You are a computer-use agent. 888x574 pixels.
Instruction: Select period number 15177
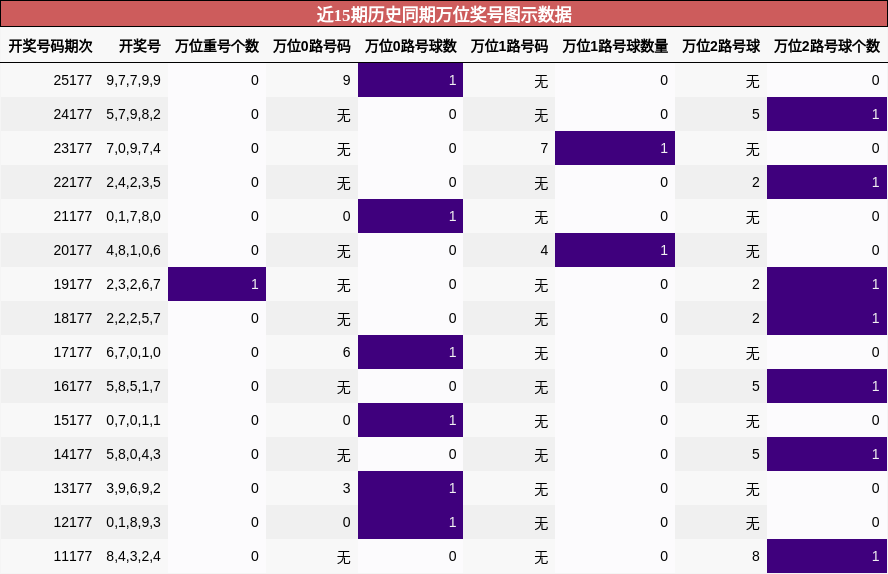72,420
